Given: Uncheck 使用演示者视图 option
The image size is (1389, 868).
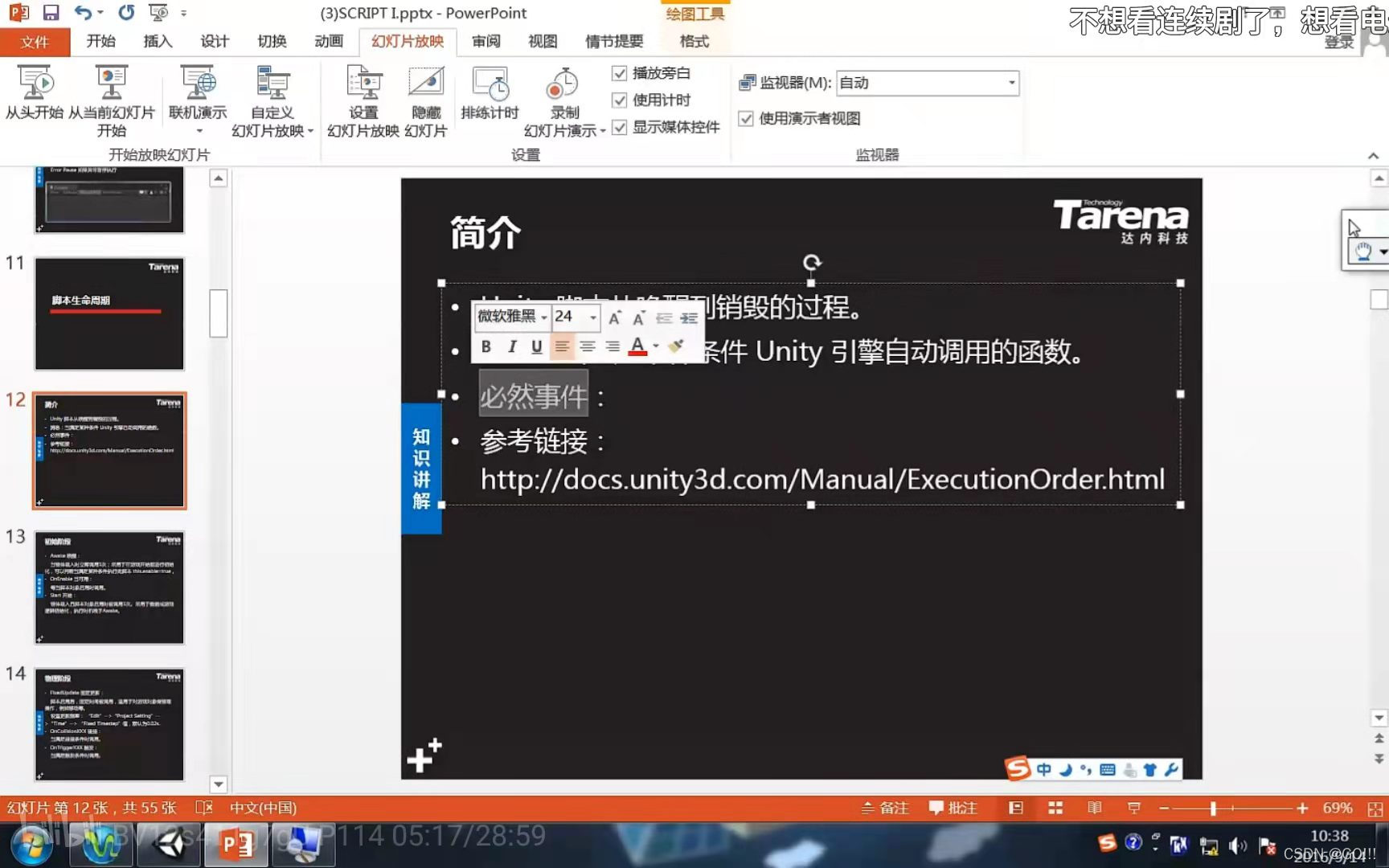Looking at the screenshot, I should pos(746,118).
